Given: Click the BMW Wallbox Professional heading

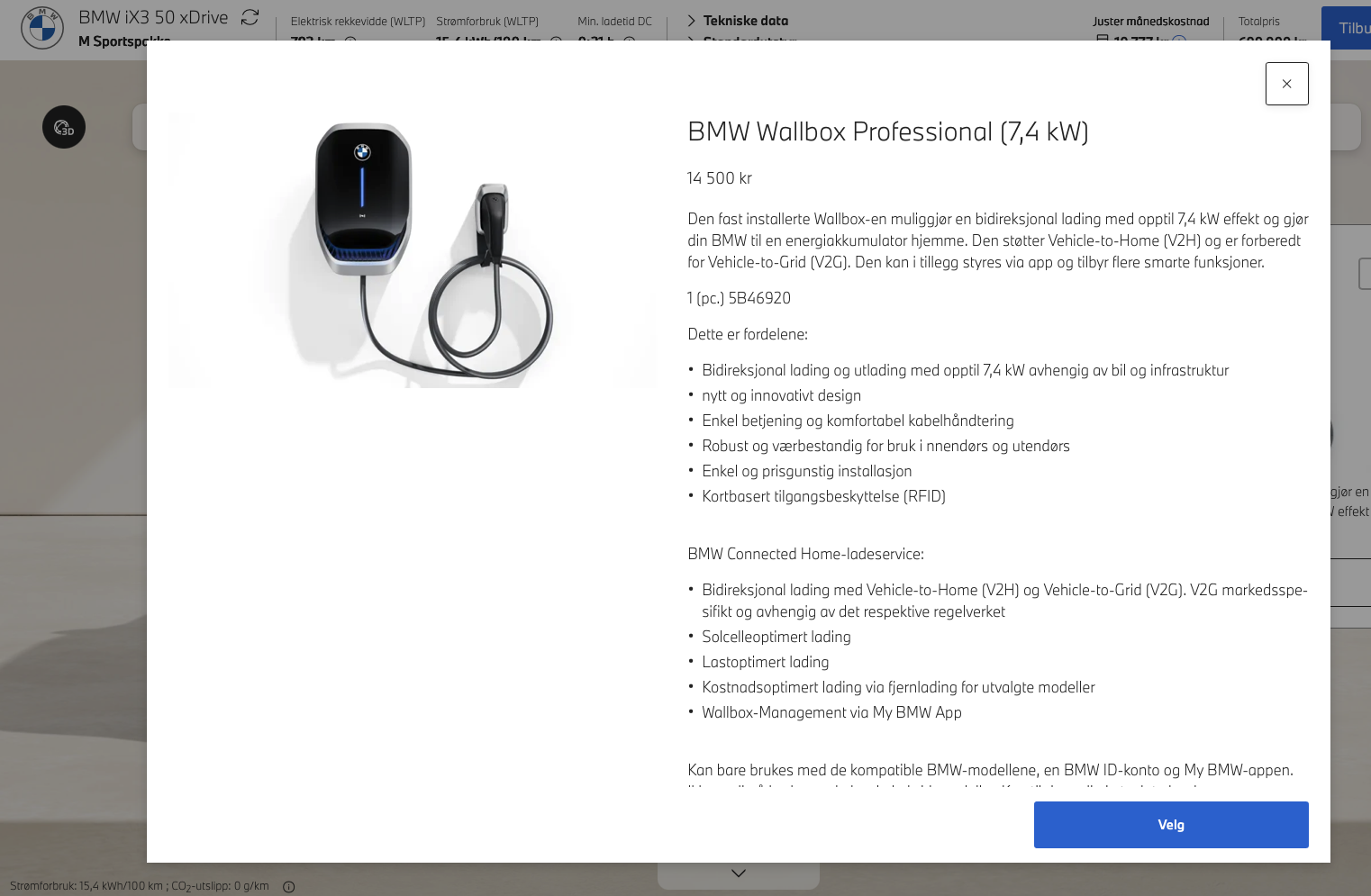Looking at the screenshot, I should coord(887,131).
